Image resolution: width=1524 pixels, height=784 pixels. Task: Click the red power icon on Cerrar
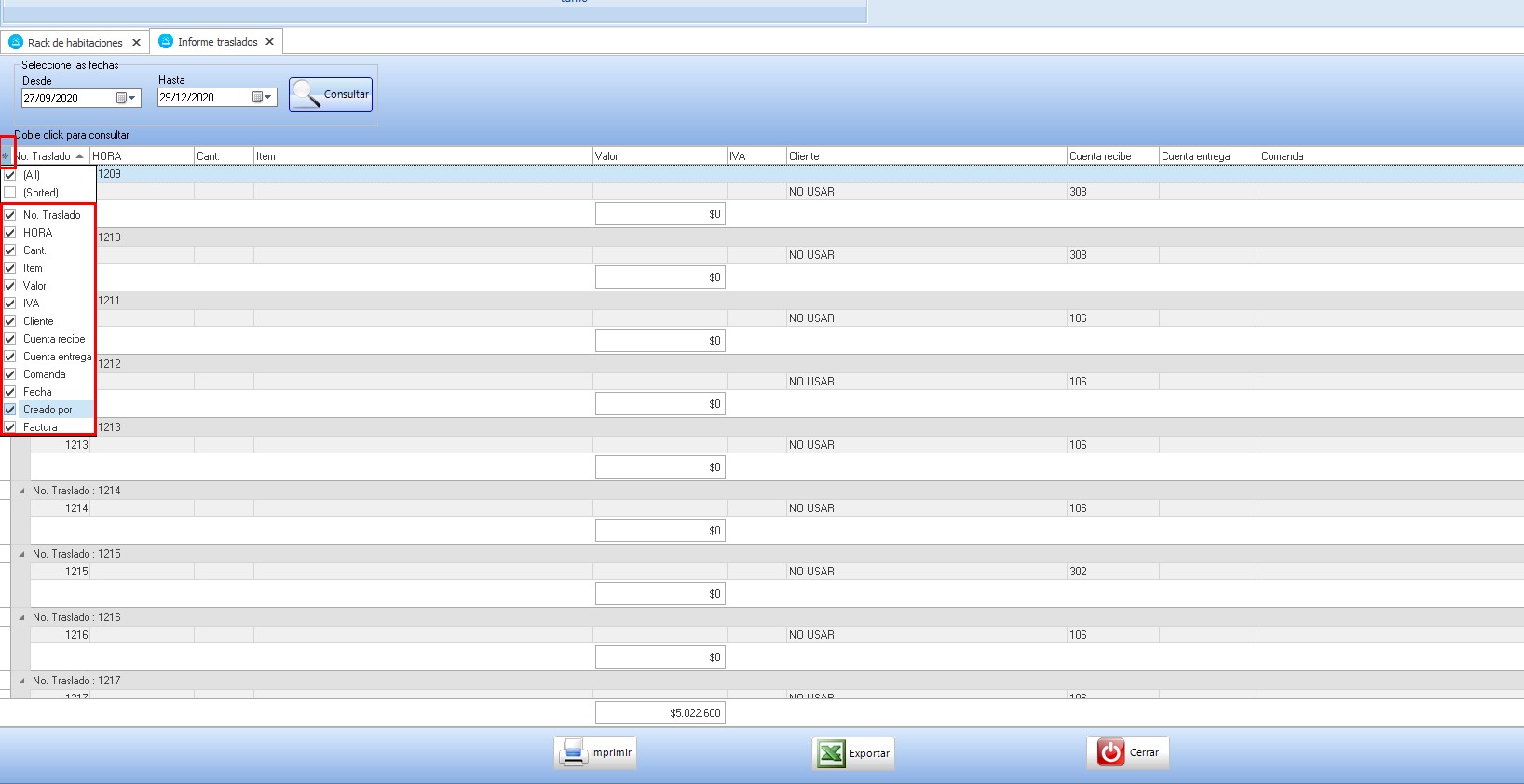pos(1110,752)
